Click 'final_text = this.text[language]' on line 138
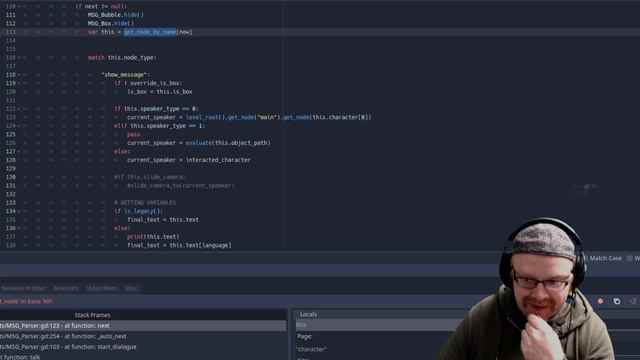Screen dimensions: 640x360 pyautogui.click(x=179, y=245)
